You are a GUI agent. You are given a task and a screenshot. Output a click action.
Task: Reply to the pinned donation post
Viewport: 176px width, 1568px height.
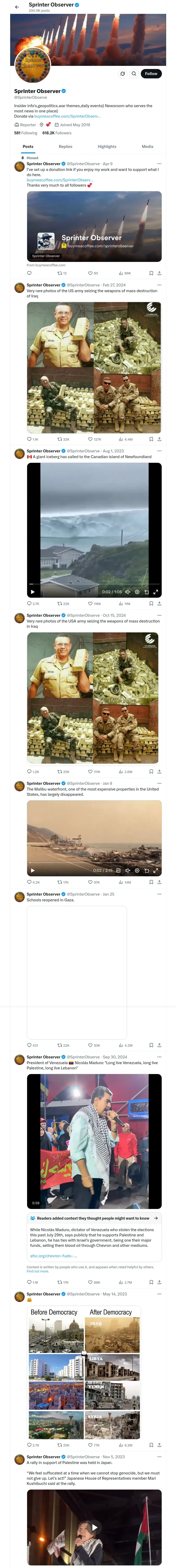pos(29,273)
